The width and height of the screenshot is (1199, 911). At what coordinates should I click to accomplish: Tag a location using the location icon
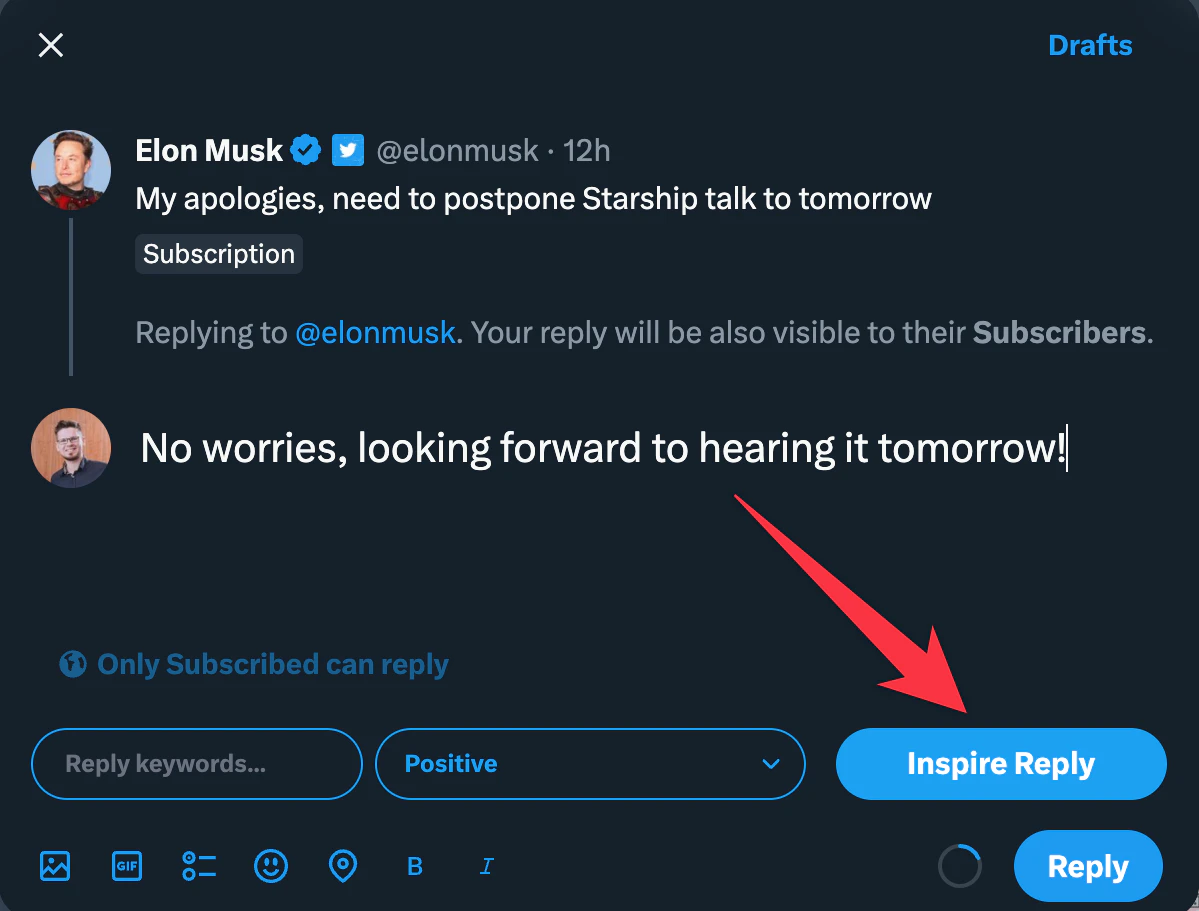pos(343,866)
